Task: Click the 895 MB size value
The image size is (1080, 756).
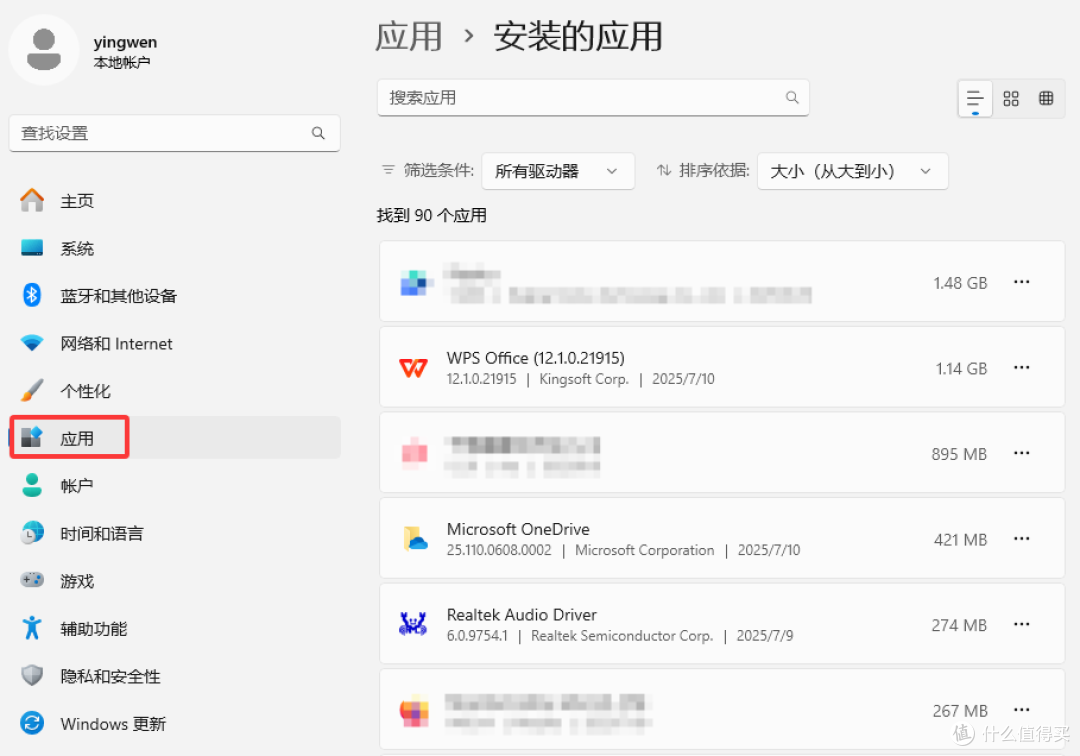Action: (x=959, y=454)
